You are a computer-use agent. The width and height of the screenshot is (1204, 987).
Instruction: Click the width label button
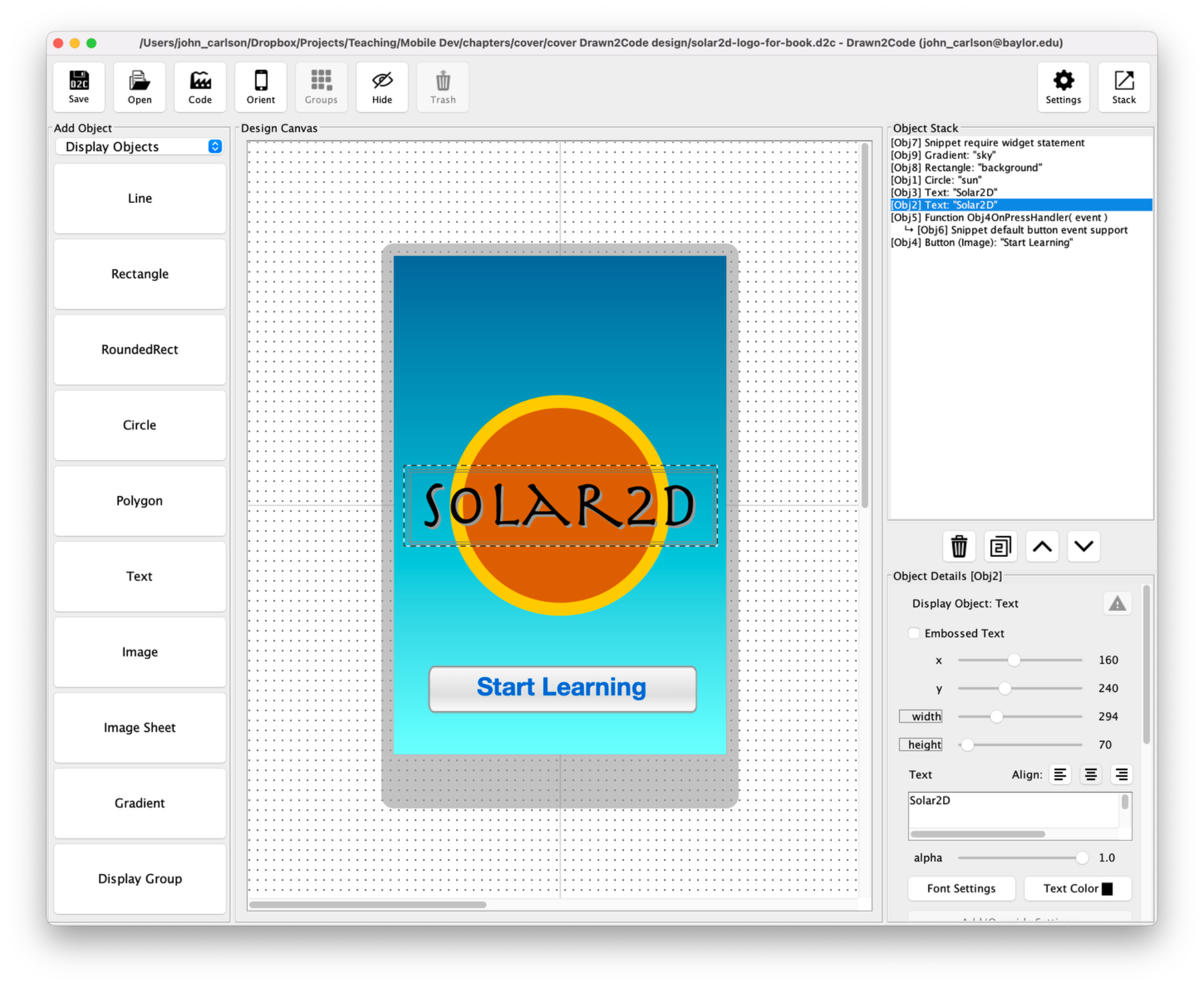(x=921, y=716)
